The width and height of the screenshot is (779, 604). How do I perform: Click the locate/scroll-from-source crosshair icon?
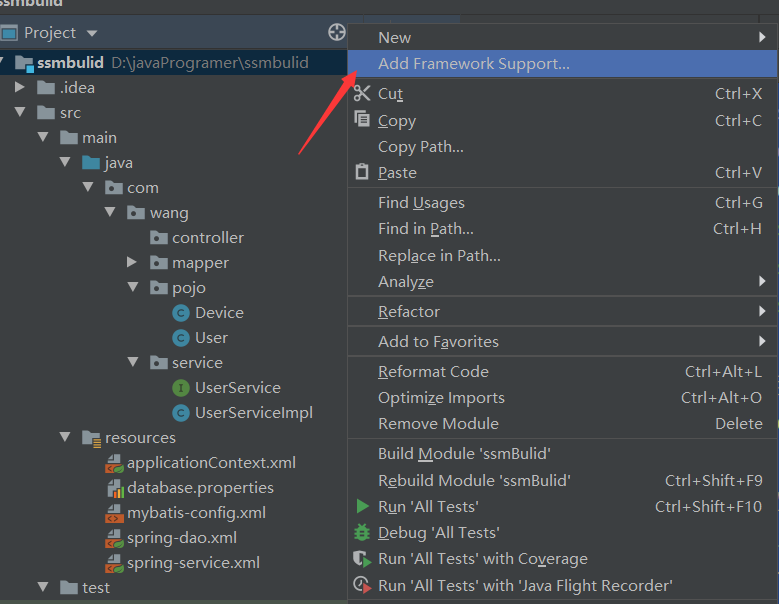click(337, 32)
